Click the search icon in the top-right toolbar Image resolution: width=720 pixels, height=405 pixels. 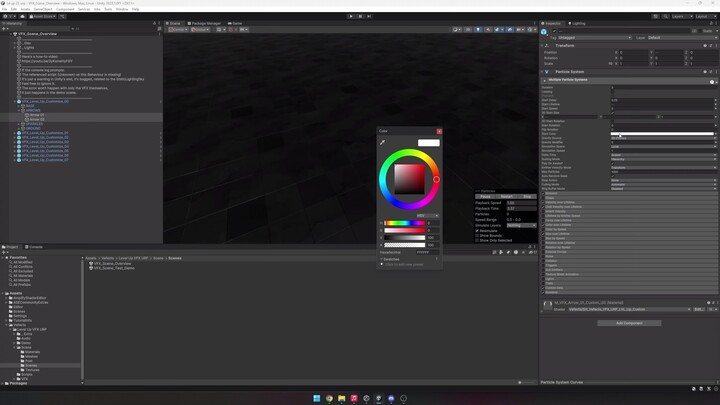coord(665,17)
